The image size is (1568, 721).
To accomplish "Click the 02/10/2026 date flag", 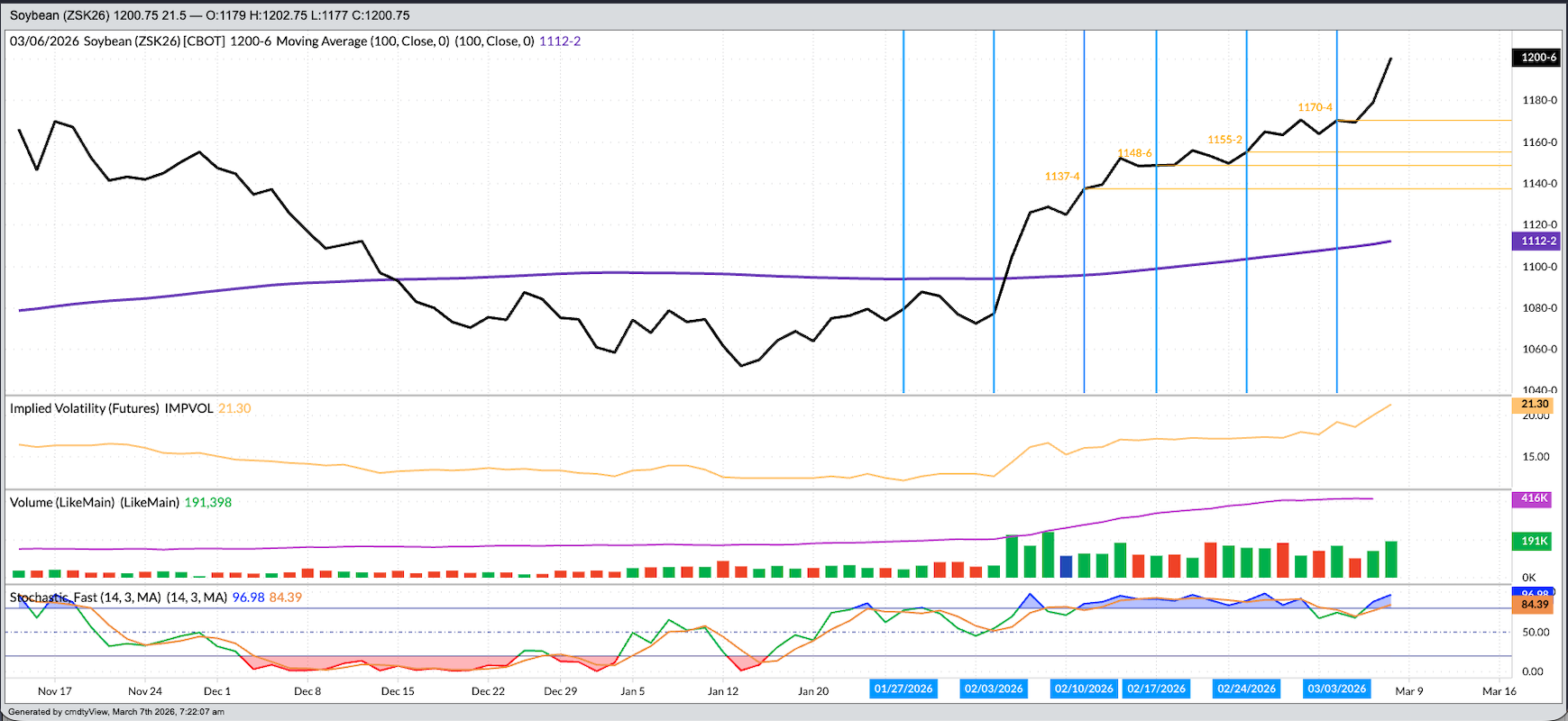I will [x=1084, y=689].
